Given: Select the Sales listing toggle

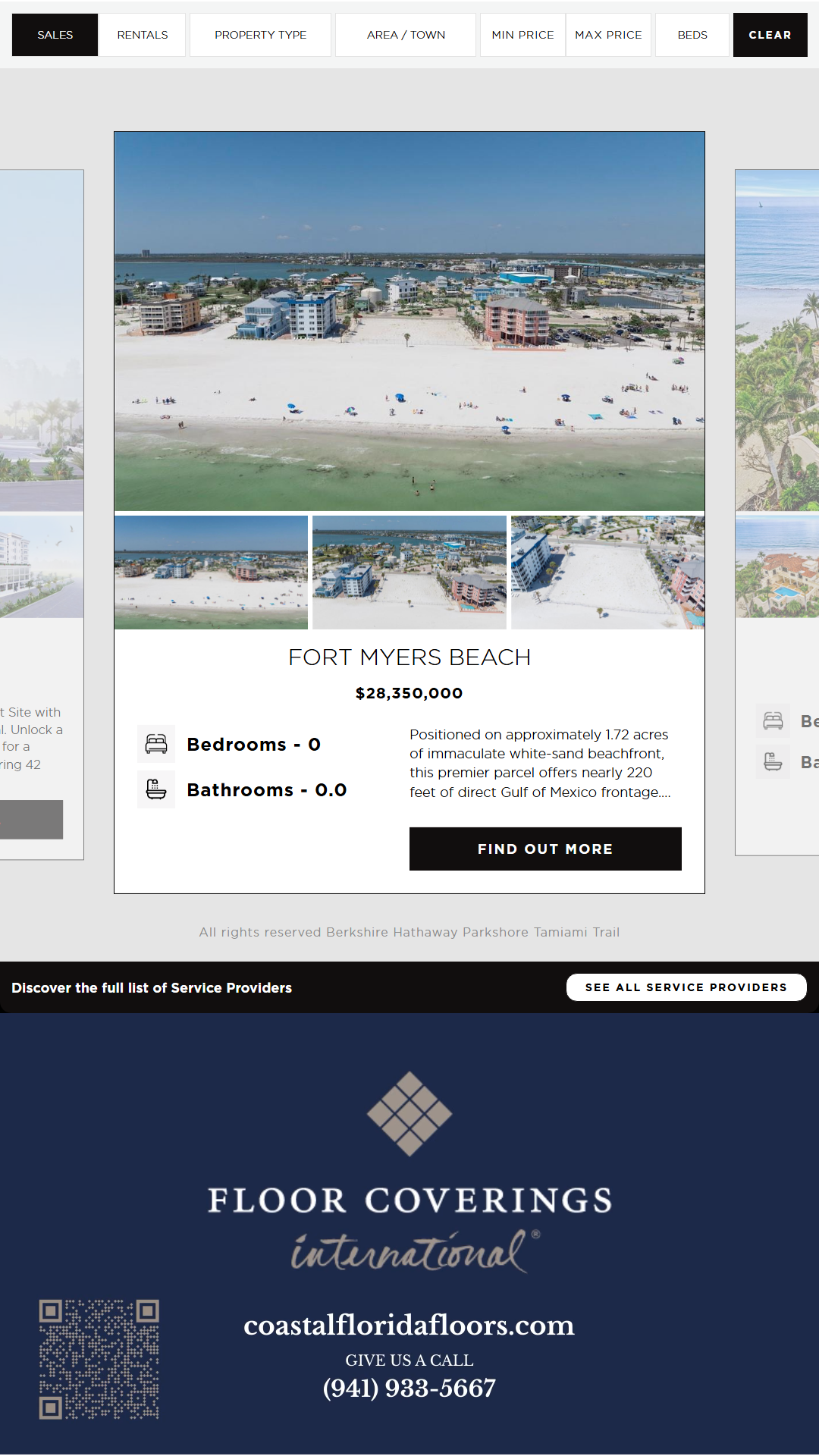Looking at the screenshot, I should point(55,35).
